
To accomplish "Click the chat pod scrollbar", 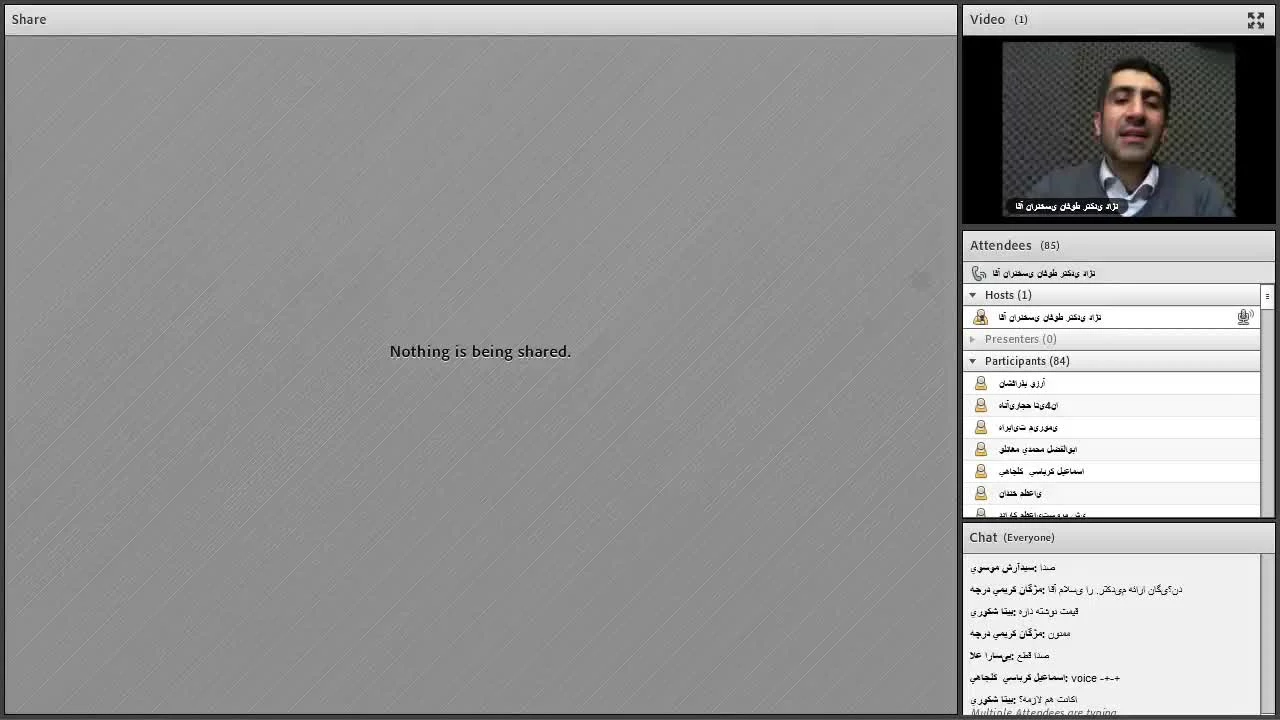I will [x=1267, y=630].
